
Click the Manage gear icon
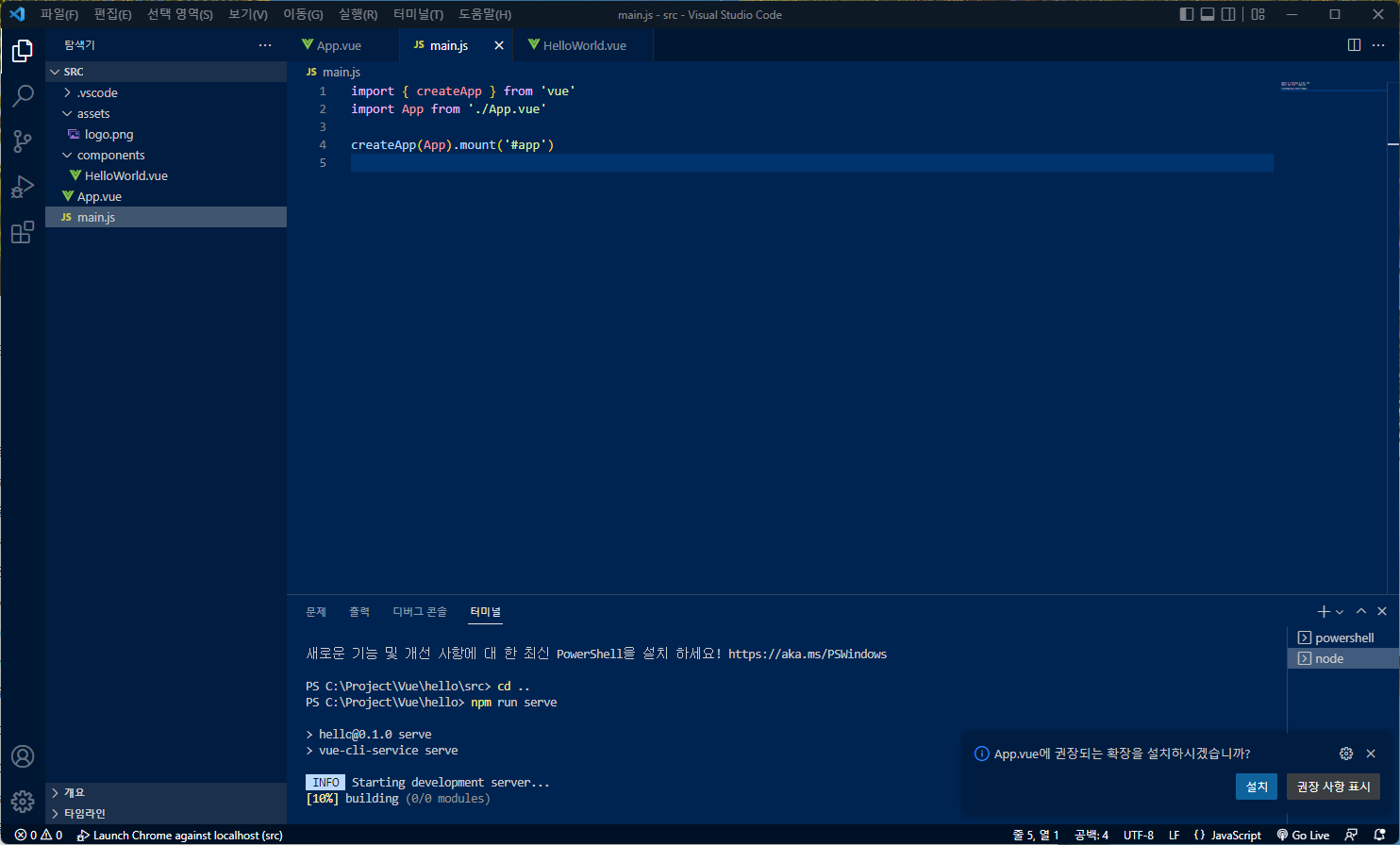coord(23,802)
